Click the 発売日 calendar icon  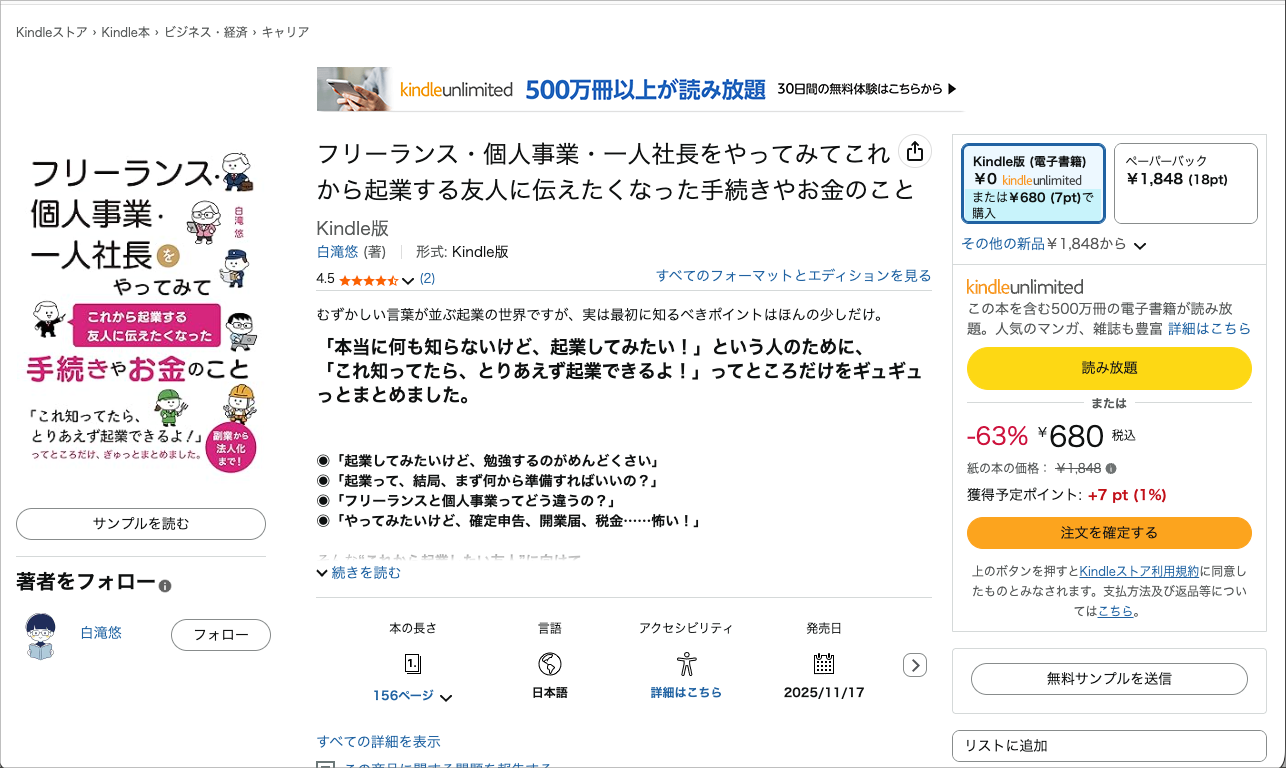pos(824,662)
